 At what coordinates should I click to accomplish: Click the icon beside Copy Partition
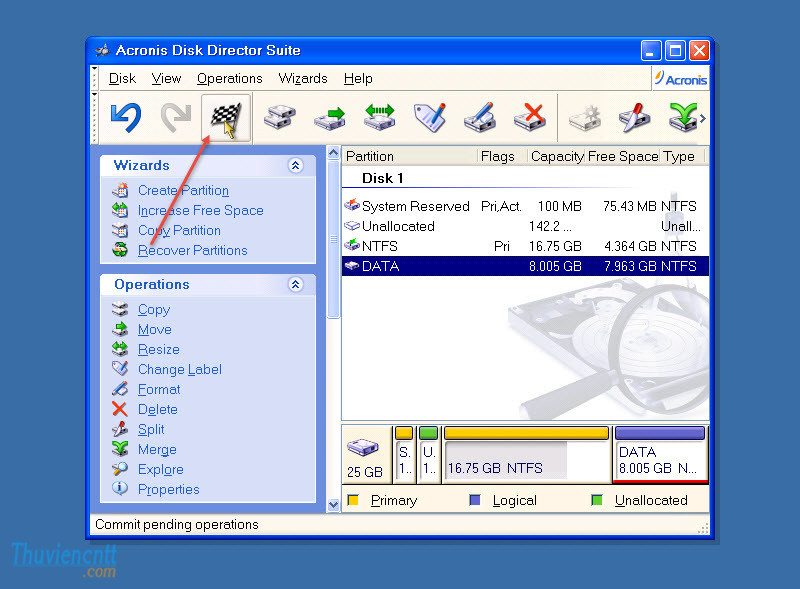point(120,230)
